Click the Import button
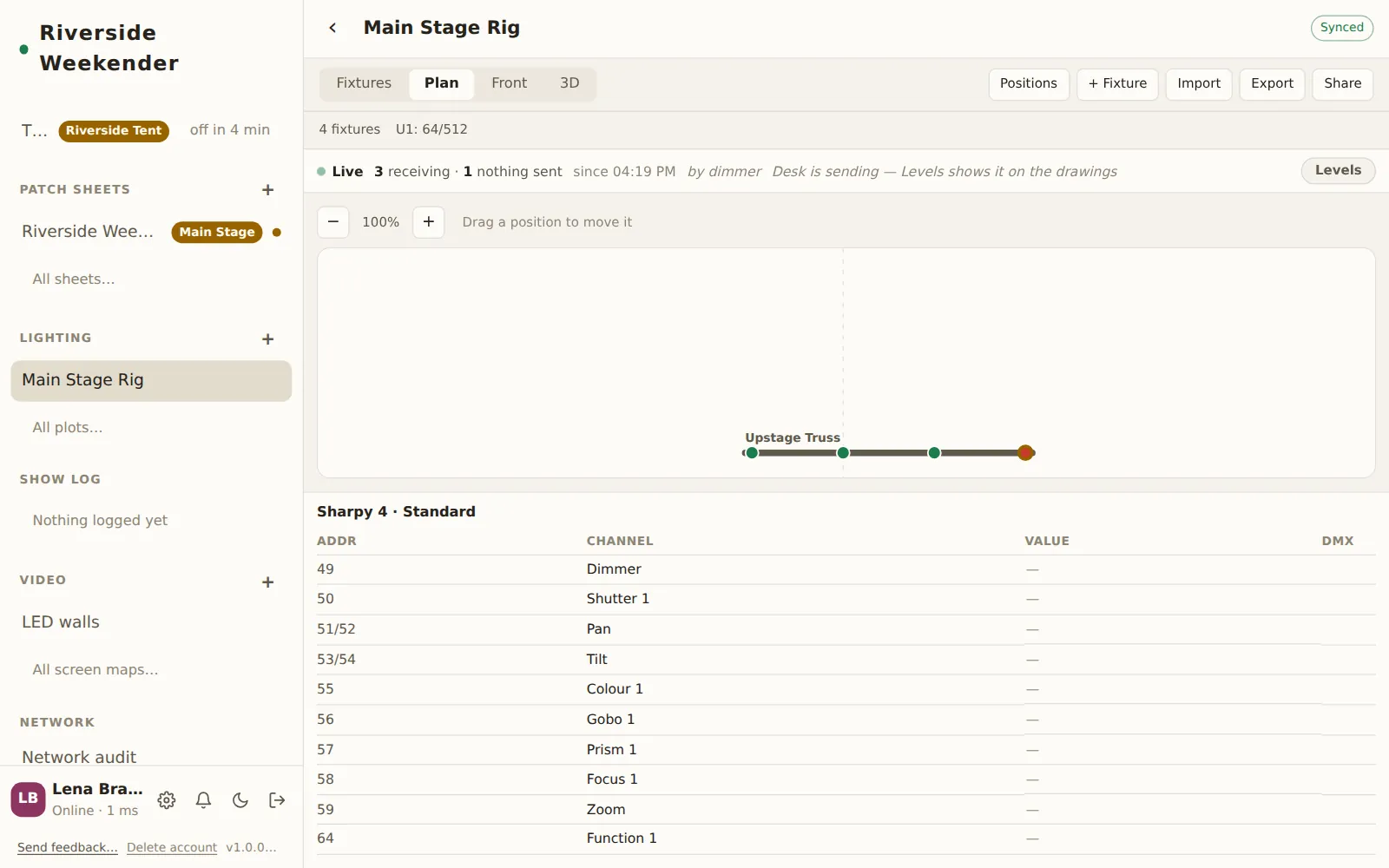Image resolution: width=1389 pixels, height=868 pixels. 1199,84
